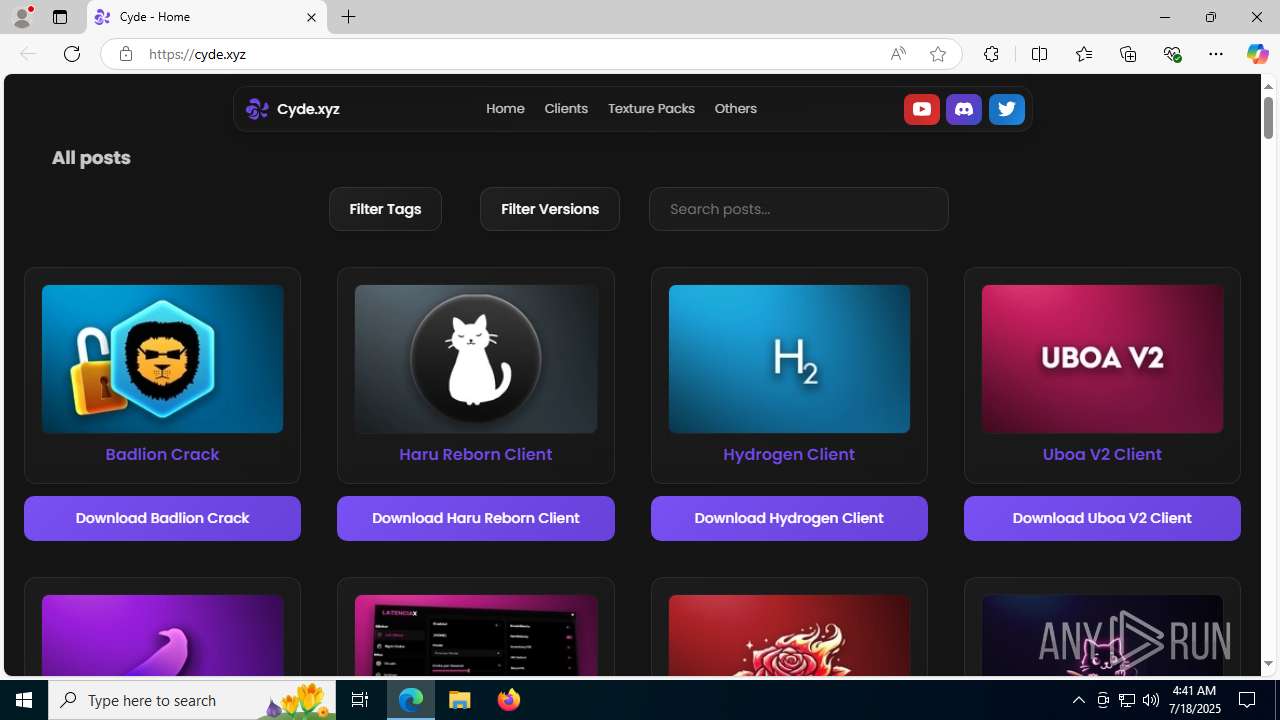Select the Cyde - Home tab
Image resolution: width=1280 pixels, height=720 pixels.
pyautogui.click(x=207, y=17)
